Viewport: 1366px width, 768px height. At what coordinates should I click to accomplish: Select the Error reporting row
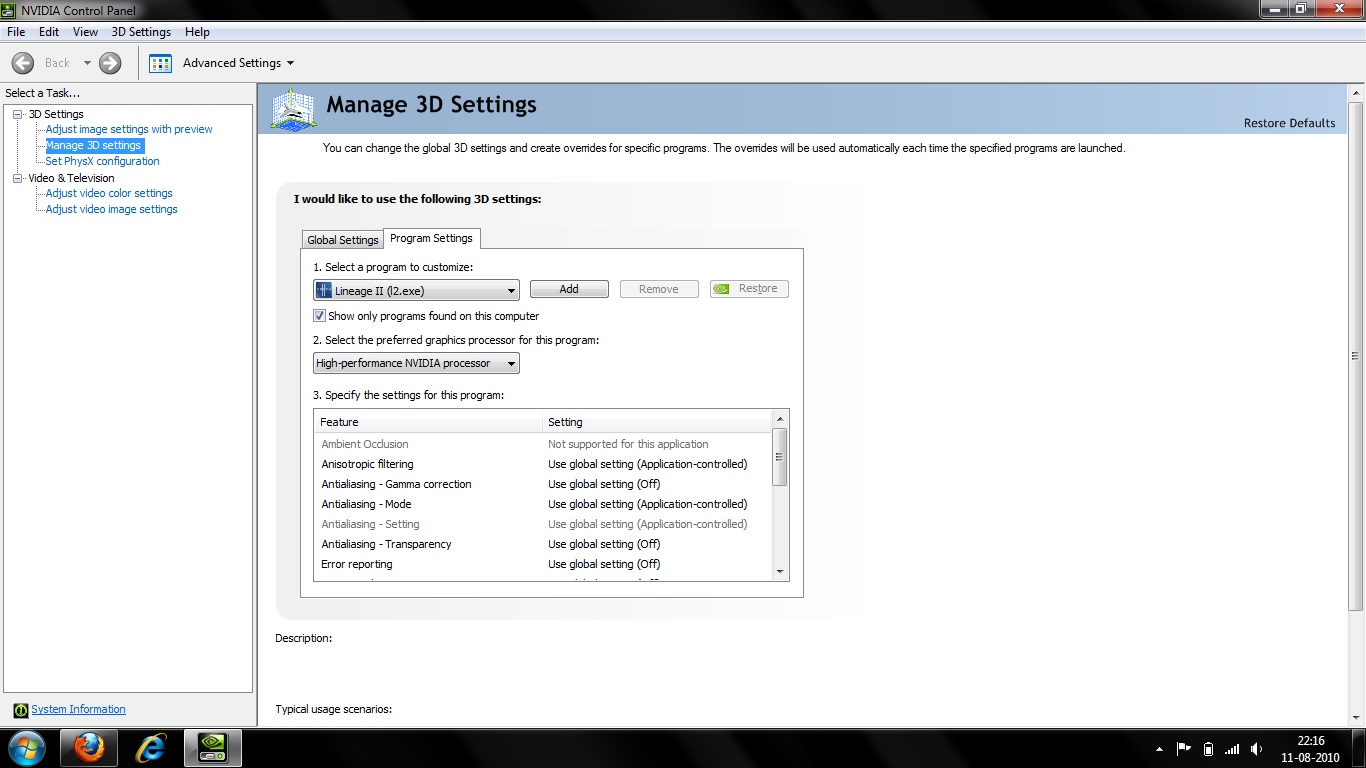coord(543,564)
